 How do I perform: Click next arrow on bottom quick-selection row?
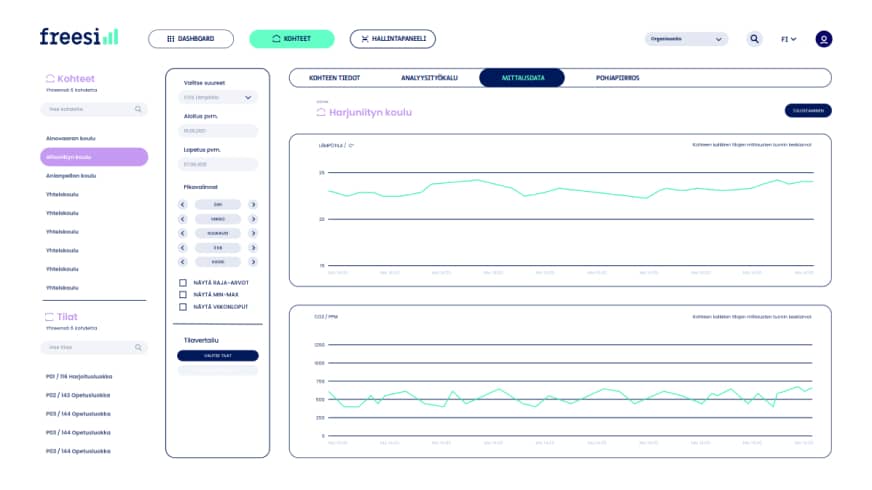253,262
